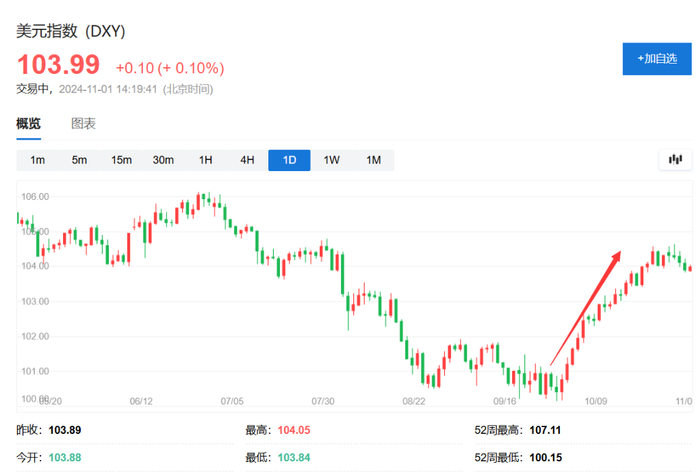Click the 10/09 date axis marker
The width and height of the screenshot is (700, 475).
click(x=596, y=400)
